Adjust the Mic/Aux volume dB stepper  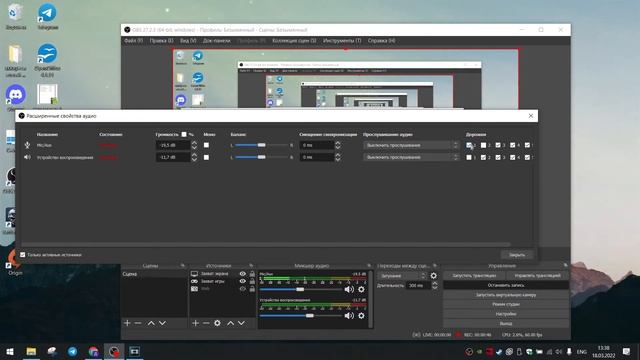coord(194,145)
